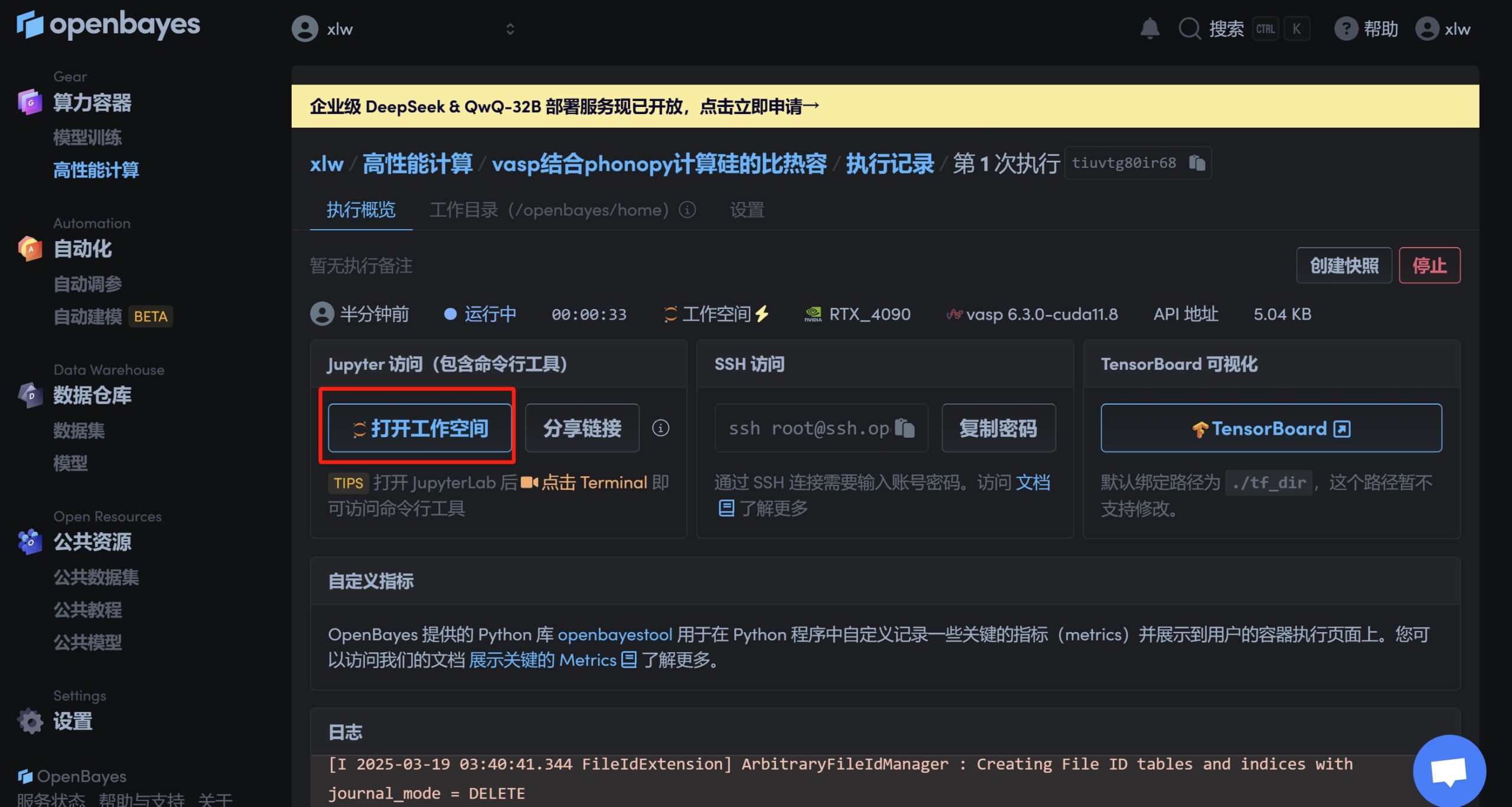Click the 工作空间 lightning bolt icon
Image resolution: width=1512 pixels, height=807 pixels.
point(762,314)
